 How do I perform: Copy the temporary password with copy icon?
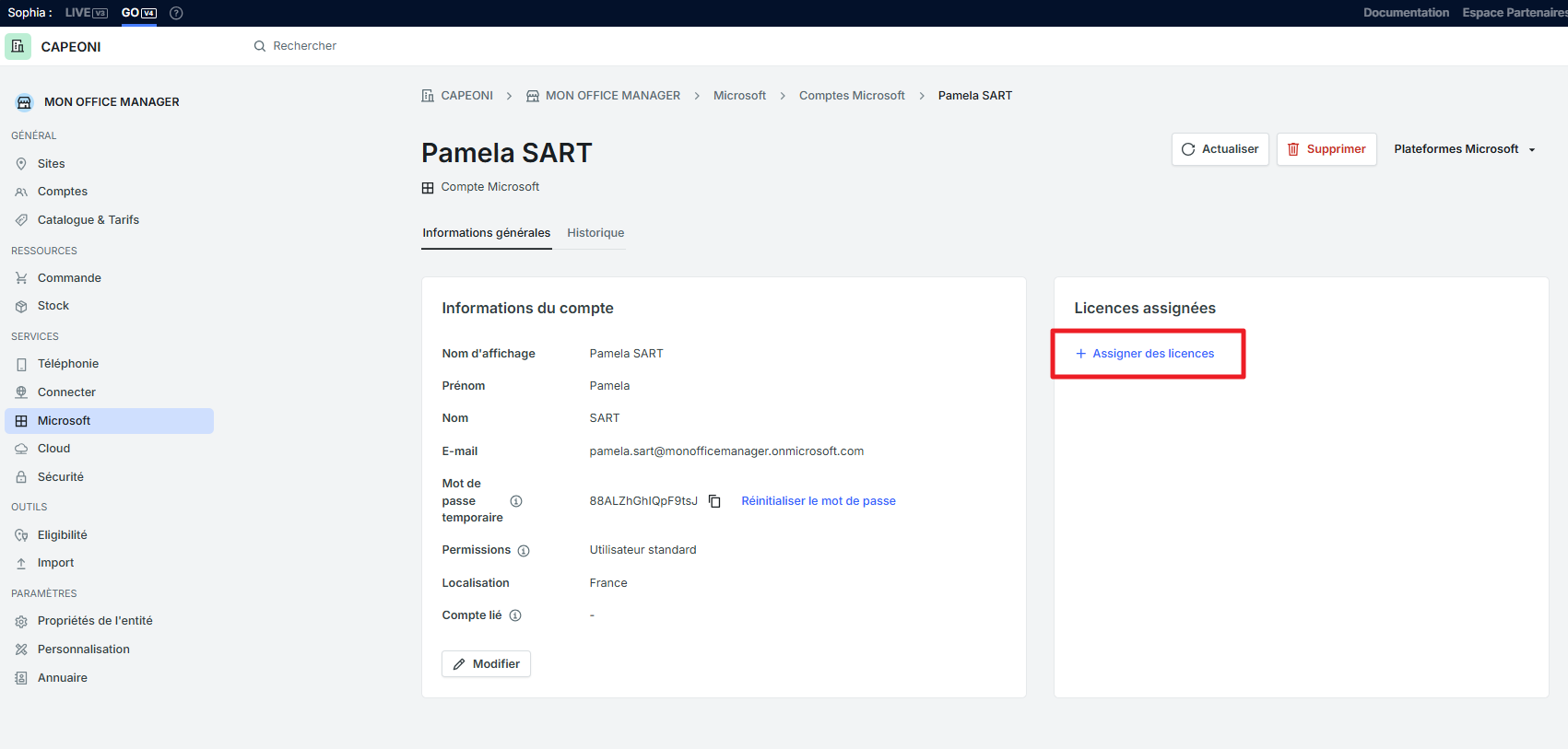tap(714, 501)
